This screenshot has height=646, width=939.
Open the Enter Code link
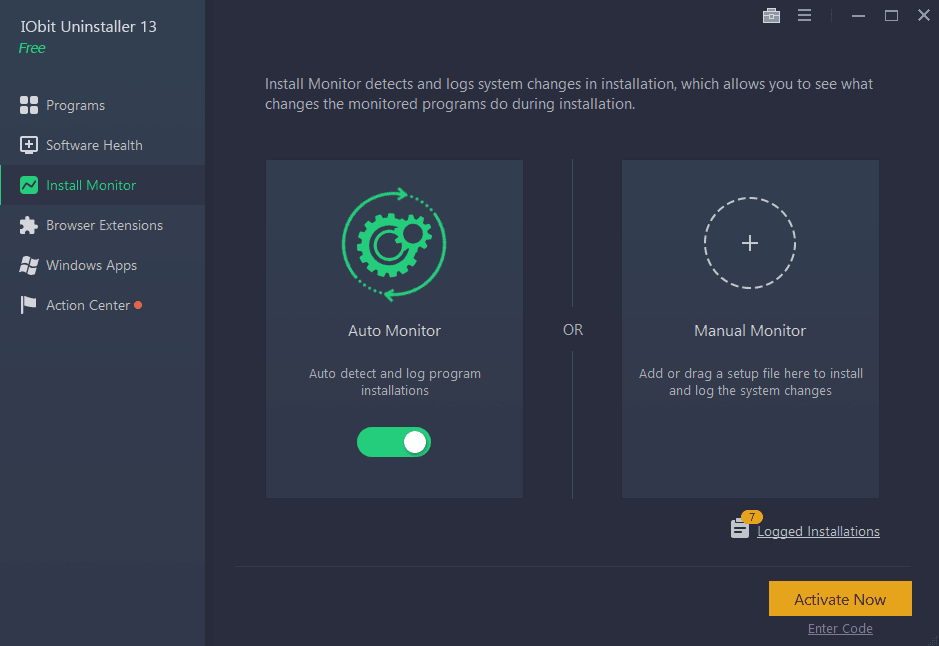(840, 629)
